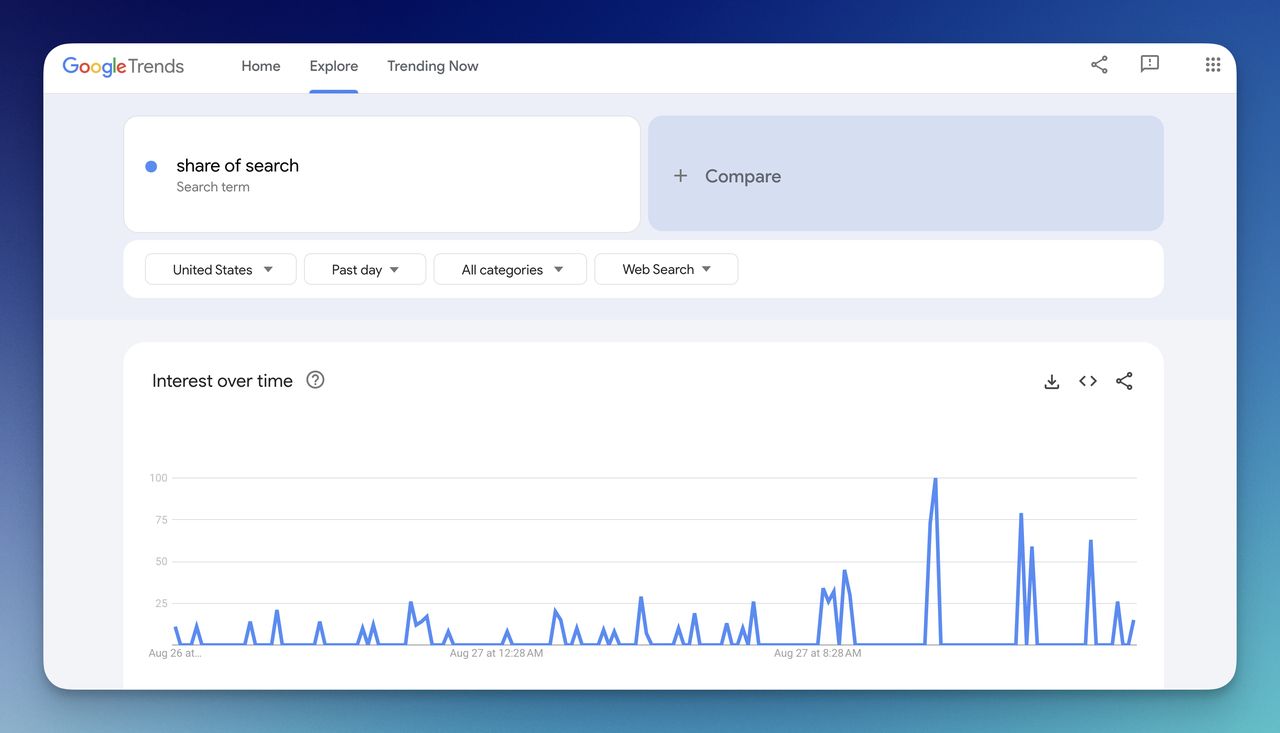Open the United States region dropdown
This screenshot has height=733, width=1280.
(x=220, y=269)
